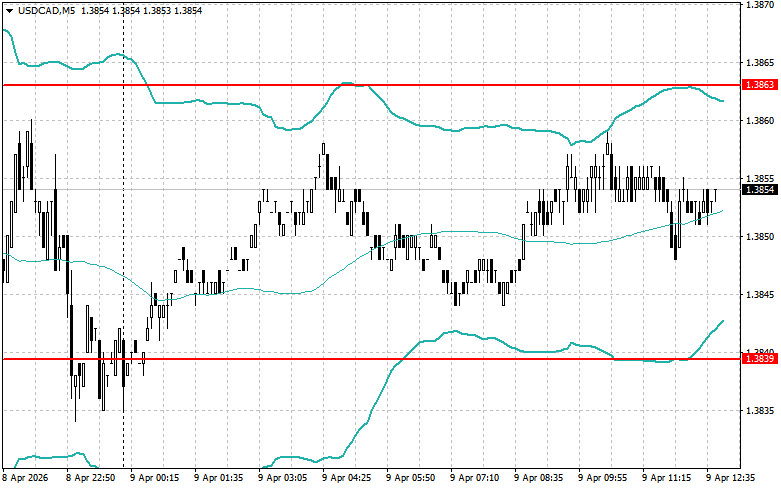The width and height of the screenshot is (781, 489).
Task: Click the upper red horizontal line at 1.3863
Action: coord(372,85)
